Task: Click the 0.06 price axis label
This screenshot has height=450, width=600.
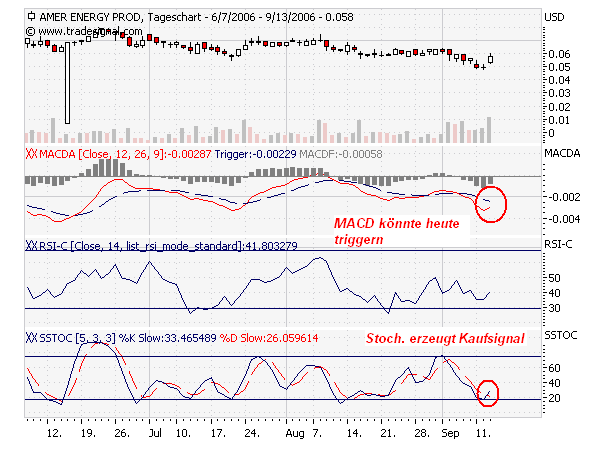Action: point(559,54)
